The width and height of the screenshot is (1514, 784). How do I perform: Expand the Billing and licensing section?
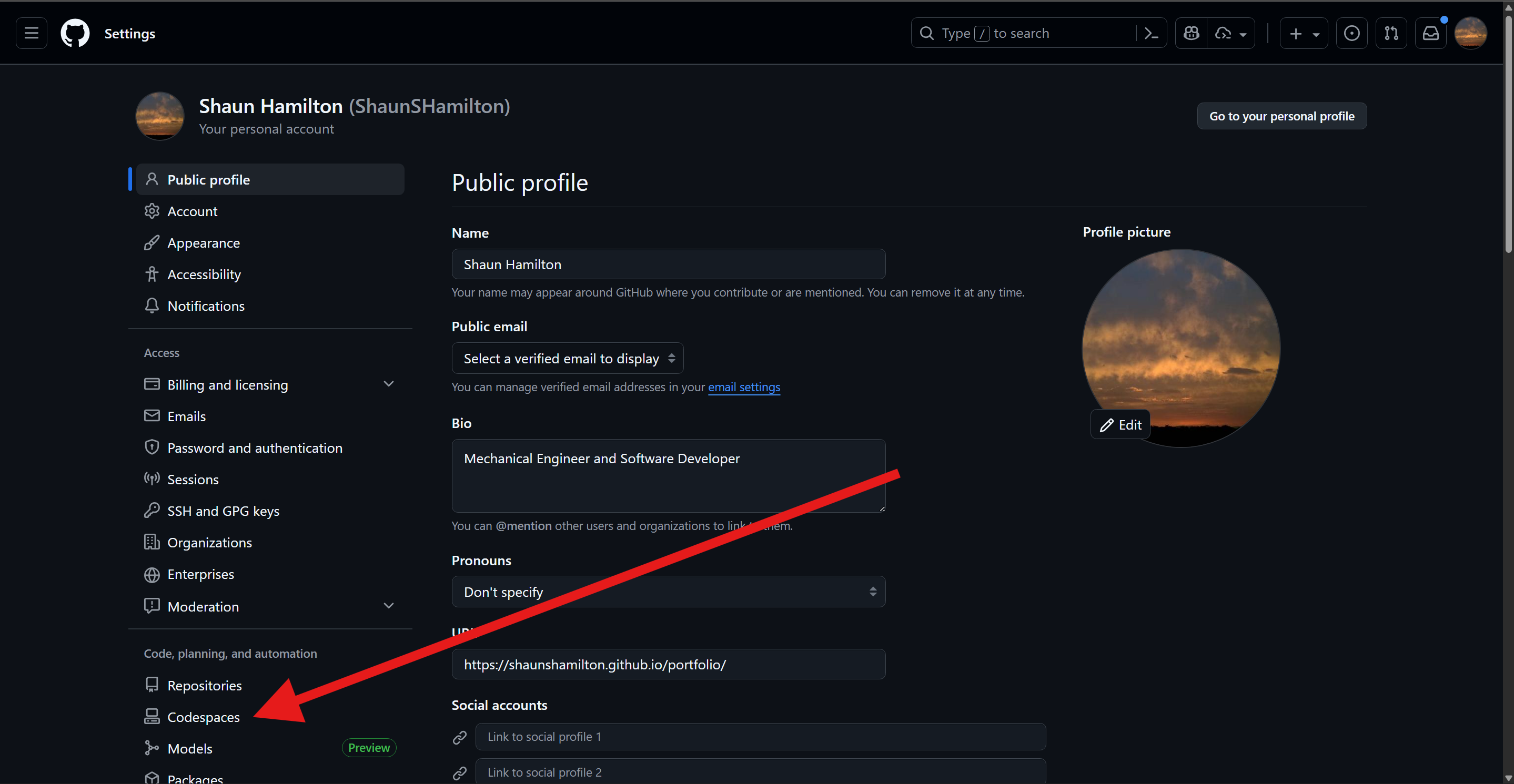point(388,384)
